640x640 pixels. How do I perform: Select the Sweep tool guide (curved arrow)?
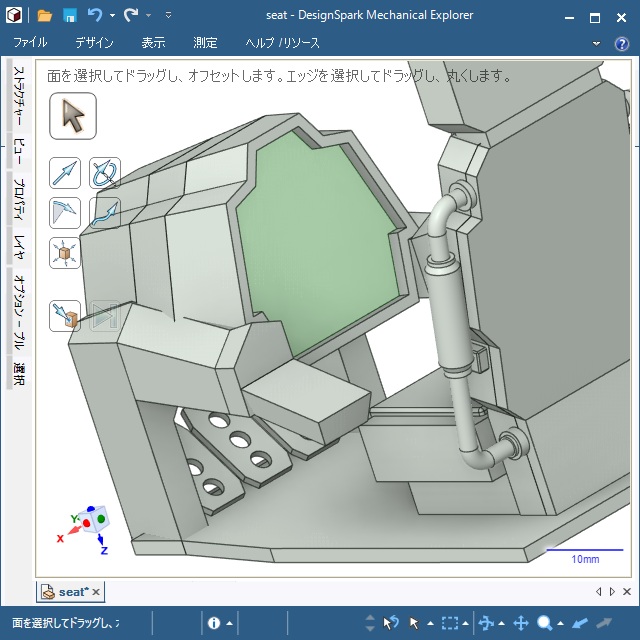pyautogui.click(x=104, y=212)
